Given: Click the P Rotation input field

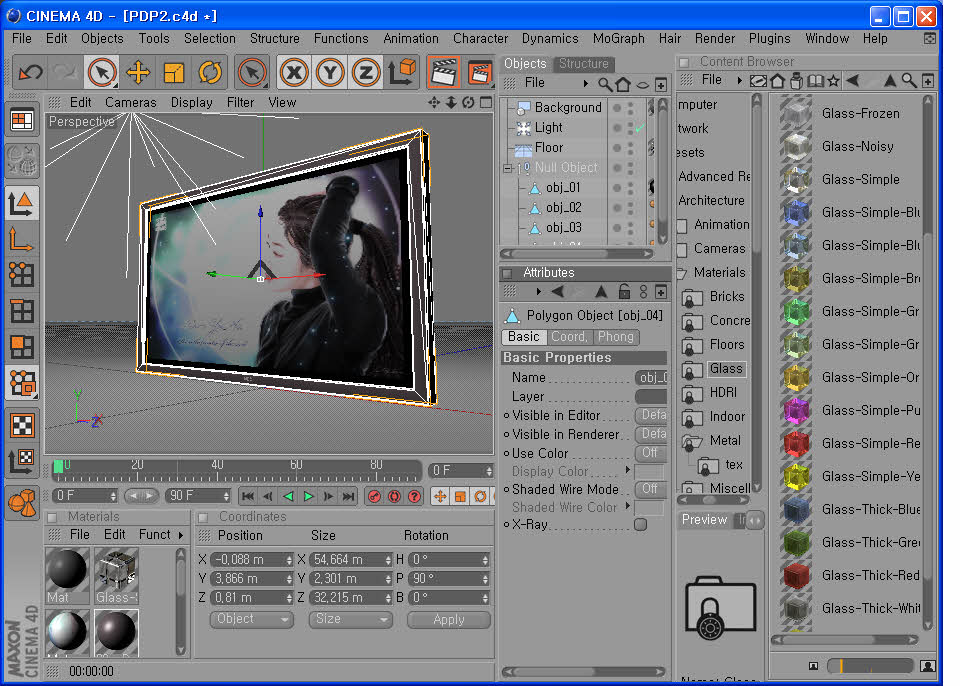Looking at the screenshot, I should tap(449, 579).
